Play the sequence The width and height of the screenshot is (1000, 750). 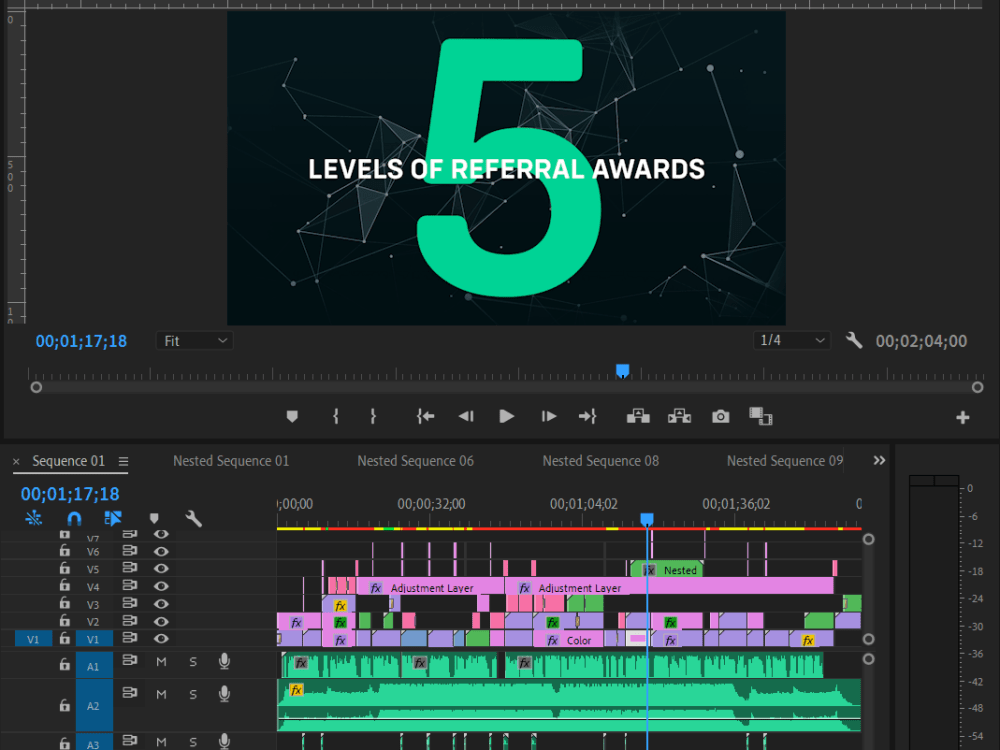506,416
